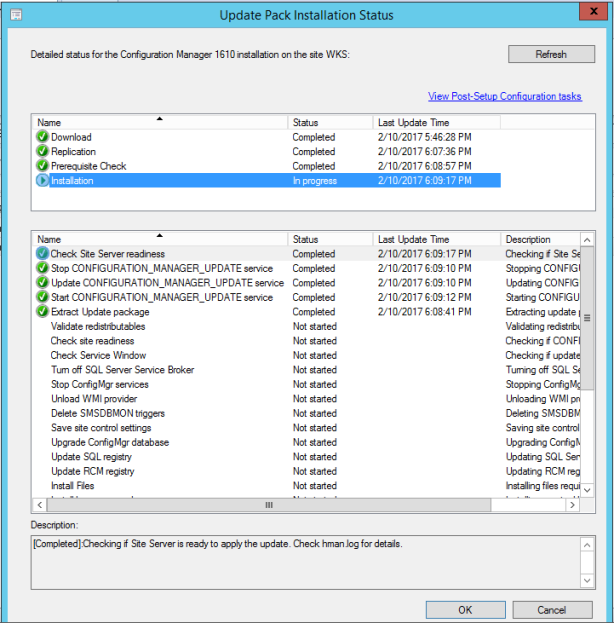Click the 2/10/2017 6:07:36 PM timestamp

(424, 151)
